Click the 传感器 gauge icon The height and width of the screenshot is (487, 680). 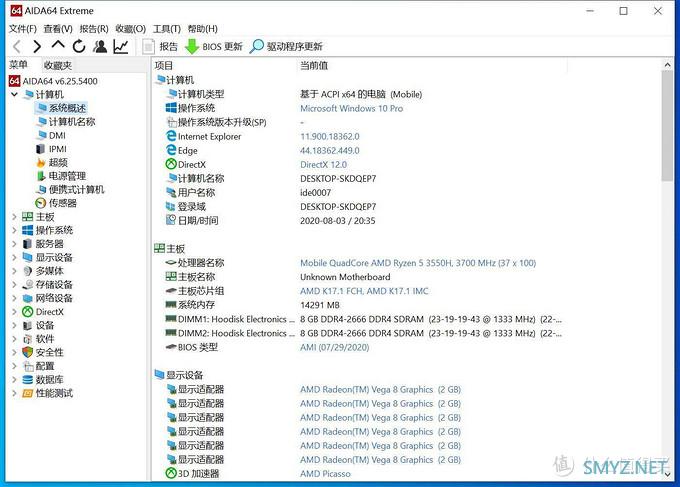pos(41,203)
